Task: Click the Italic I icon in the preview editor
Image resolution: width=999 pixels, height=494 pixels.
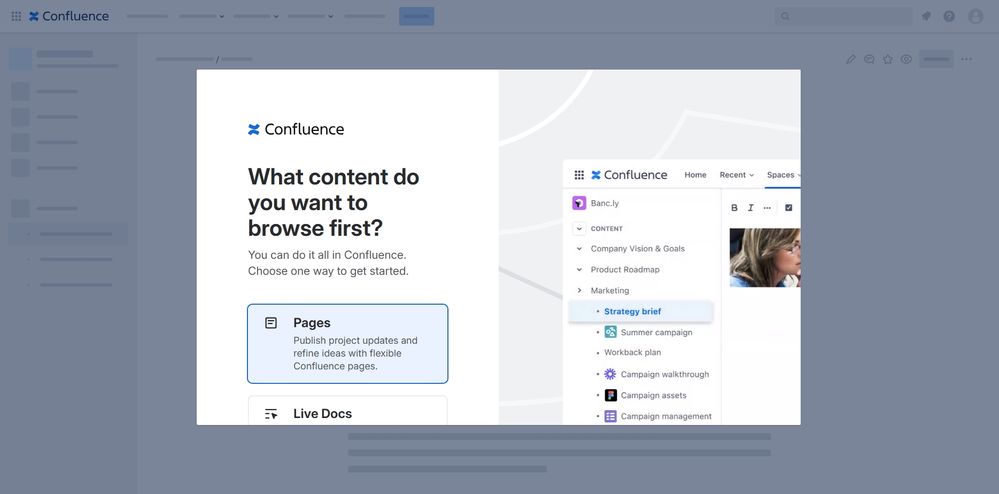Action: (751, 208)
